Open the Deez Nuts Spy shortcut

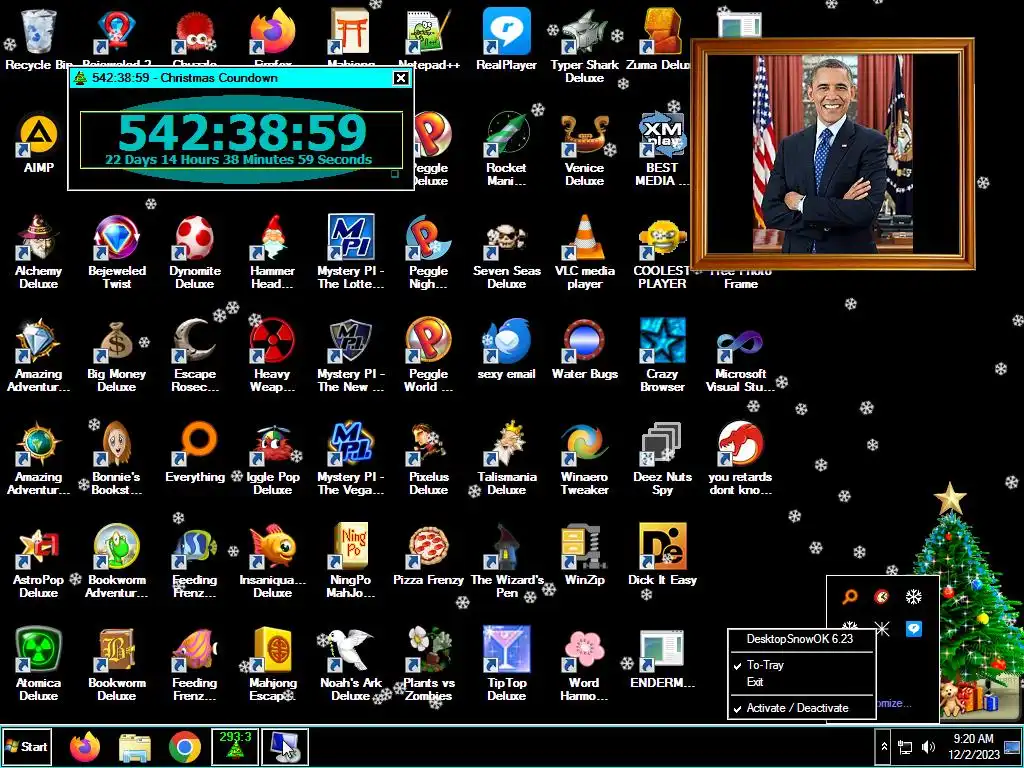click(662, 458)
